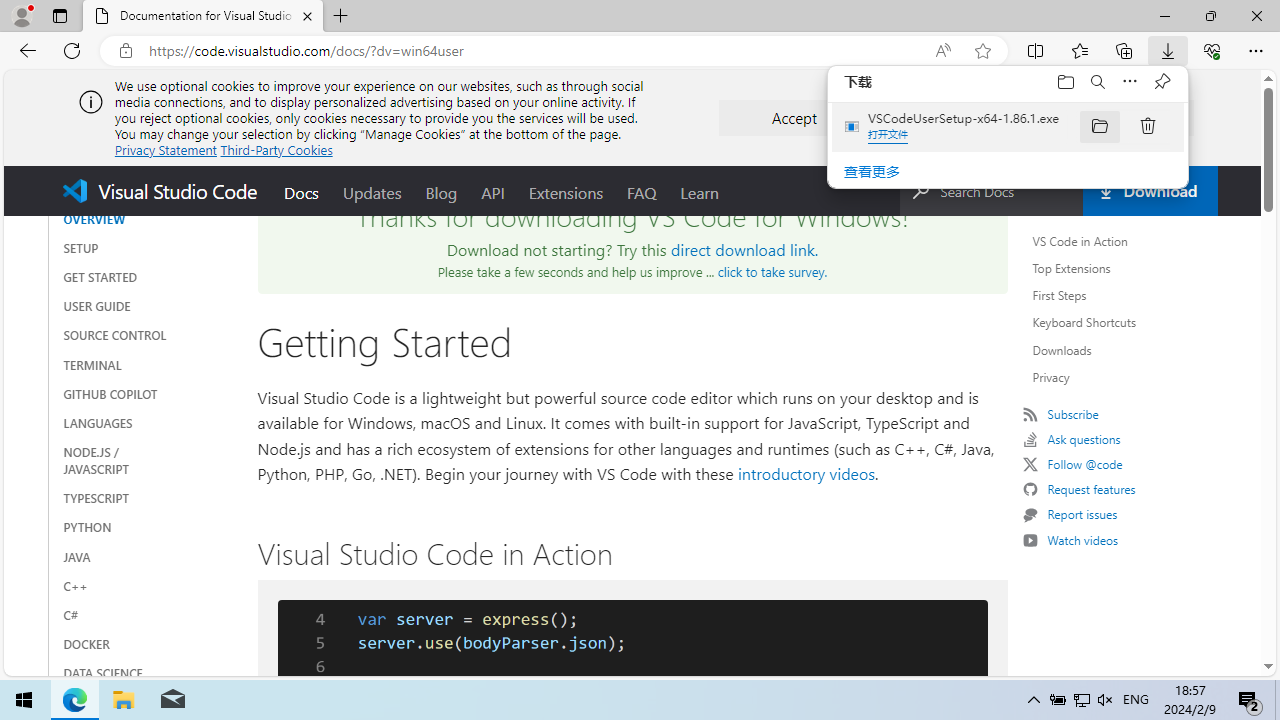Open the Updates navigation item
This screenshot has width=1280, height=720.
click(372, 192)
